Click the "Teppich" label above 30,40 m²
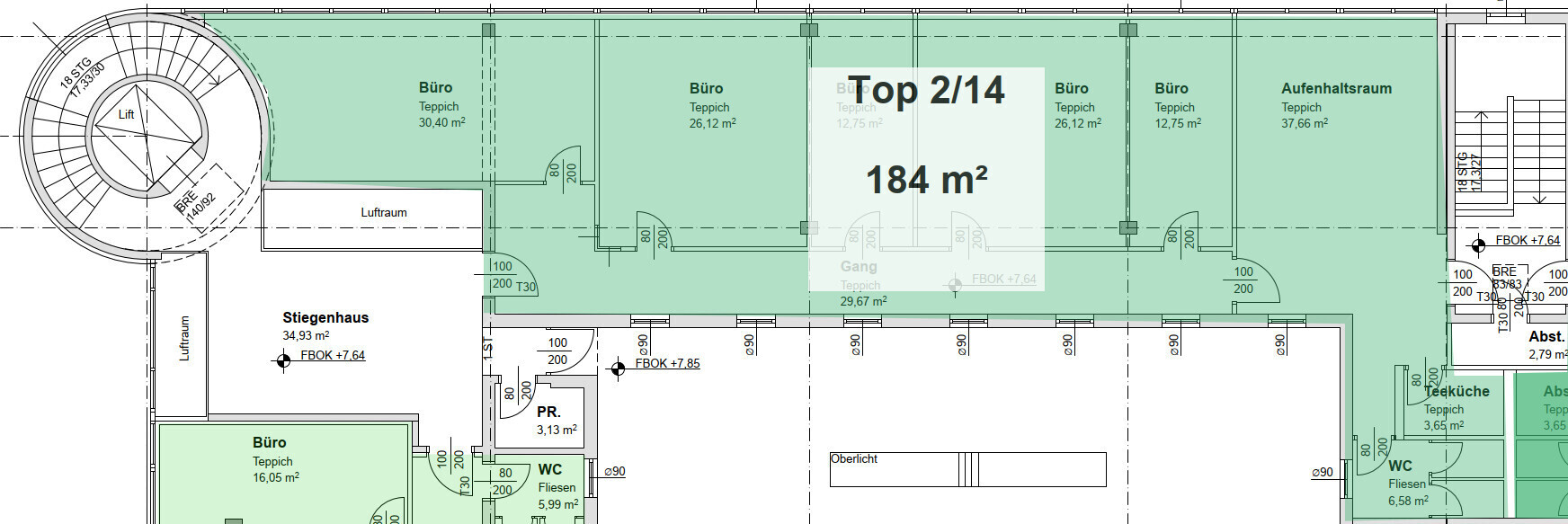Viewport: 1568px width, 524px height. [x=438, y=106]
